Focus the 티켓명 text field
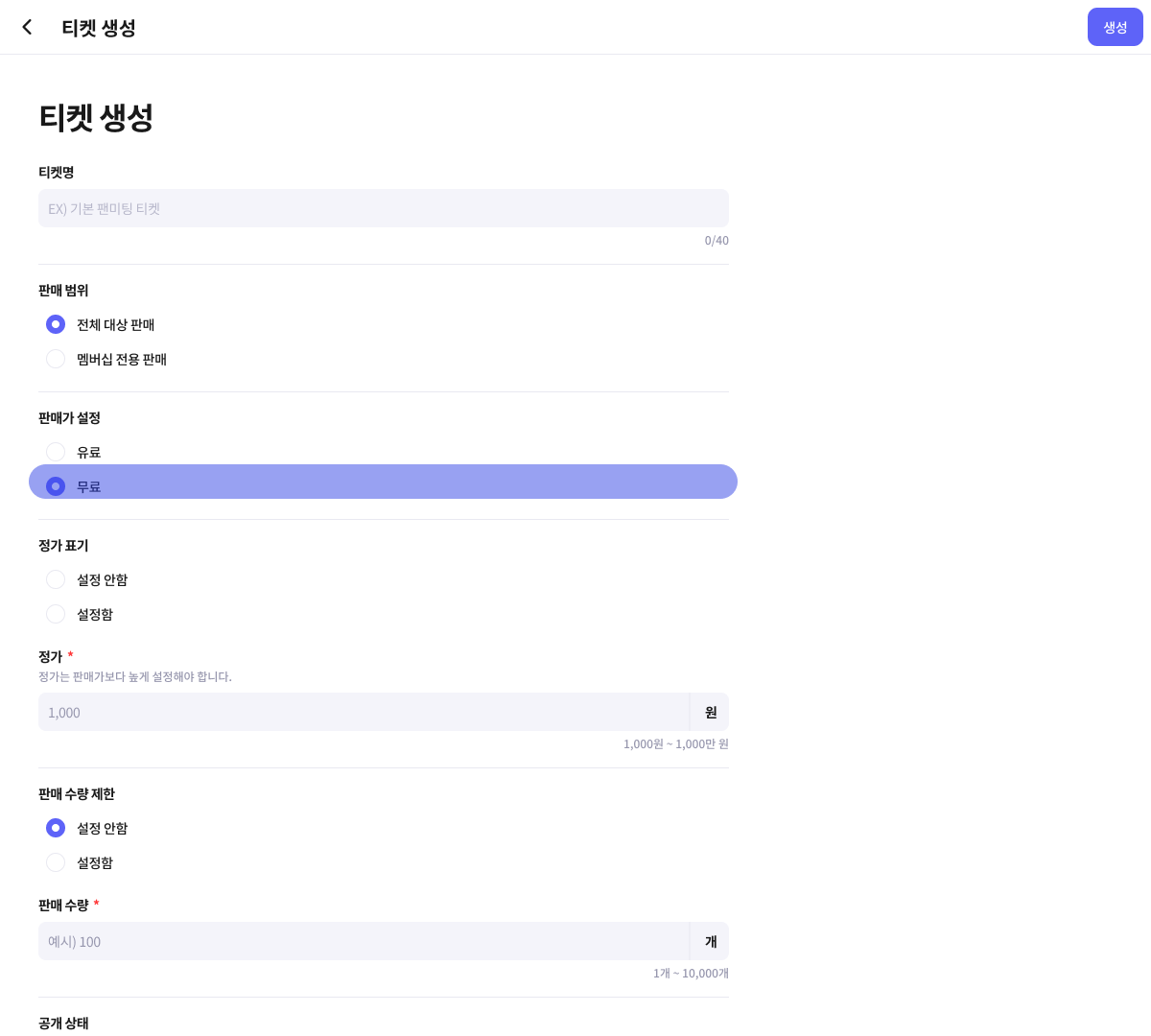The width and height of the screenshot is (1151, 1036). pos(384,208)
